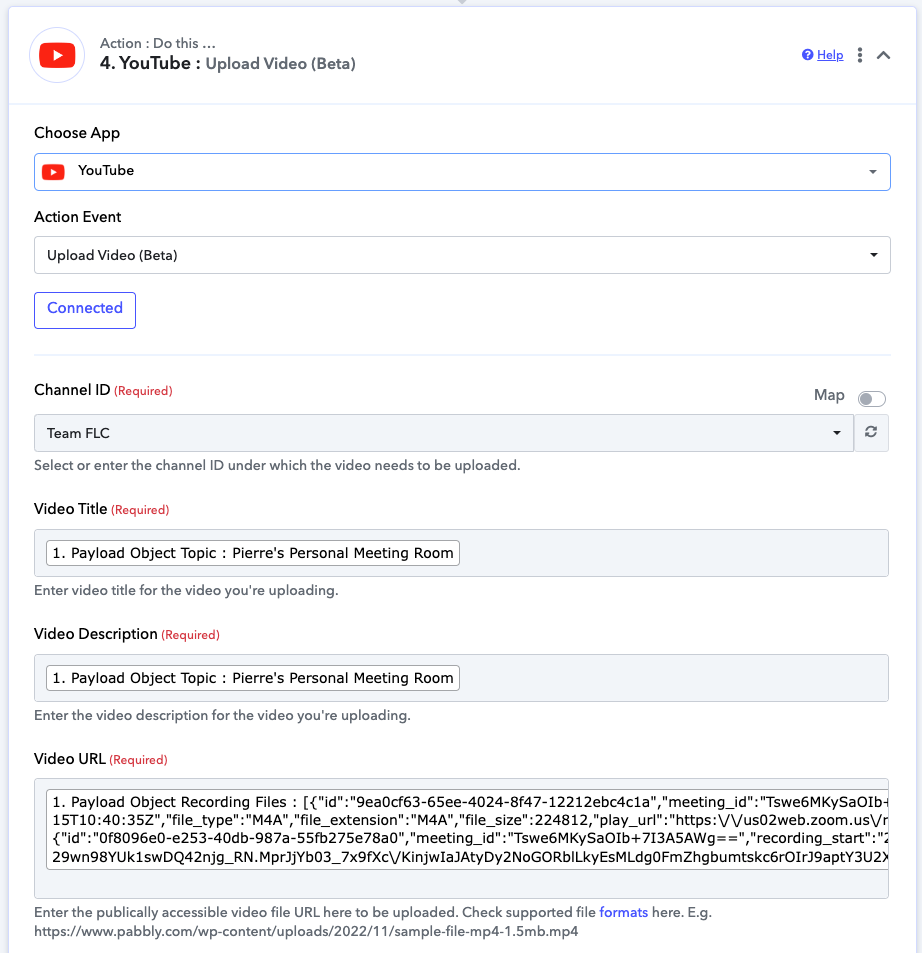
Task: Click the 'Channel ID' field label
Action: (72, 390)
